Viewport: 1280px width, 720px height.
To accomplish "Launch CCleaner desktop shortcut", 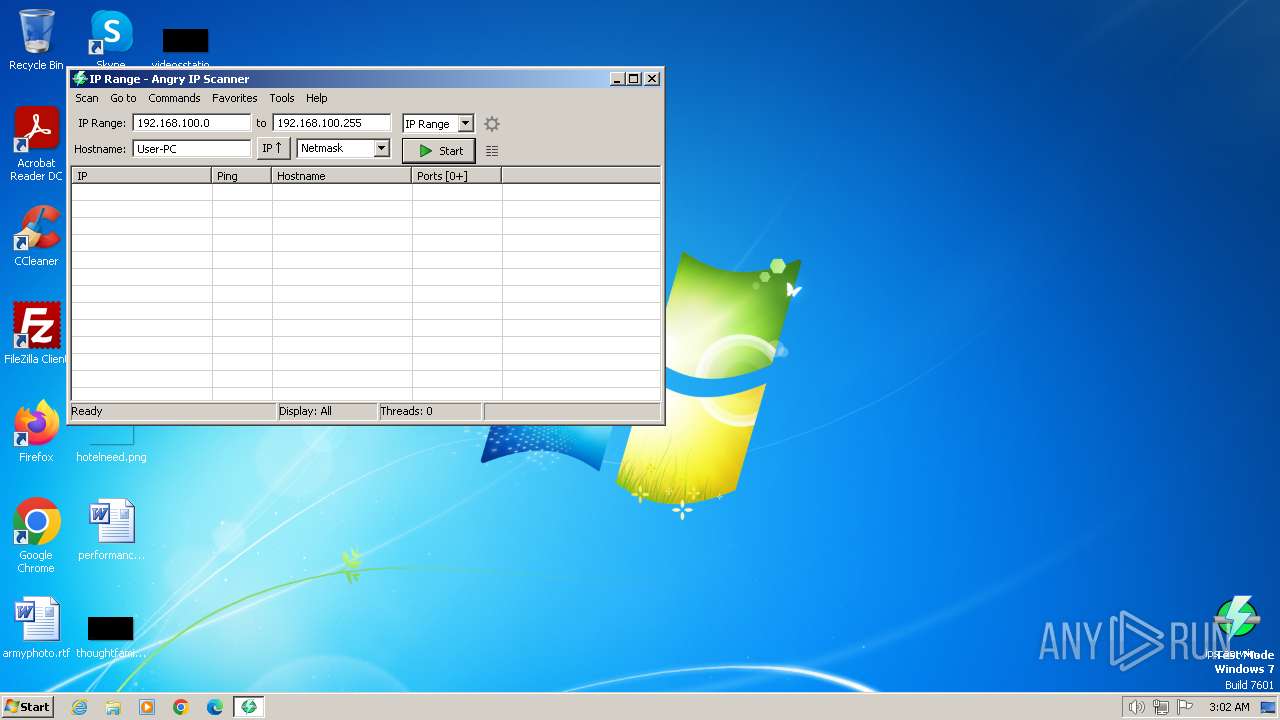I will coord(36,236).
